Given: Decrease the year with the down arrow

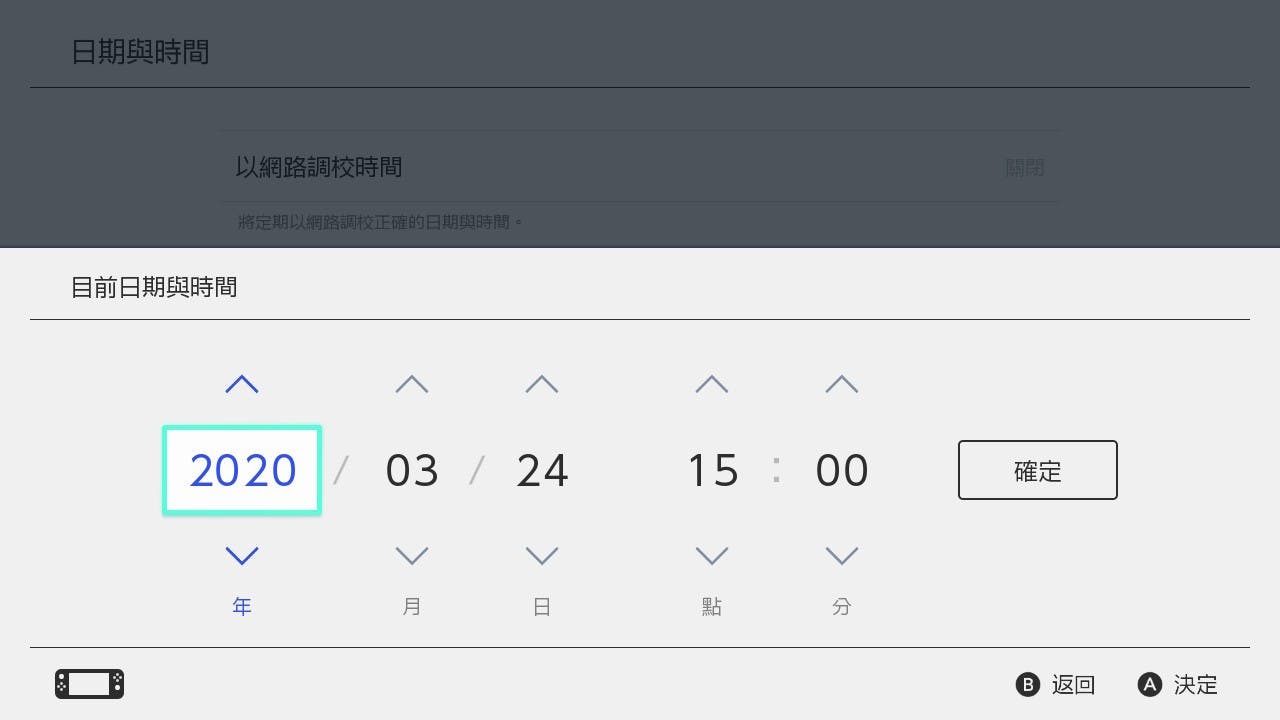Looking at the screenshot, I should click(242, 555).
